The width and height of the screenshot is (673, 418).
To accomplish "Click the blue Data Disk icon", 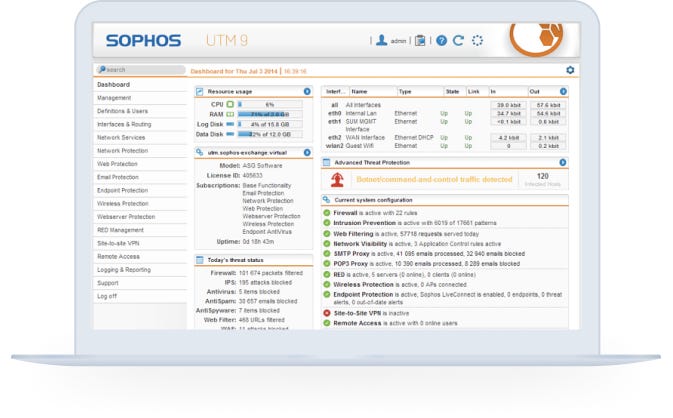I will pos(230,134).
